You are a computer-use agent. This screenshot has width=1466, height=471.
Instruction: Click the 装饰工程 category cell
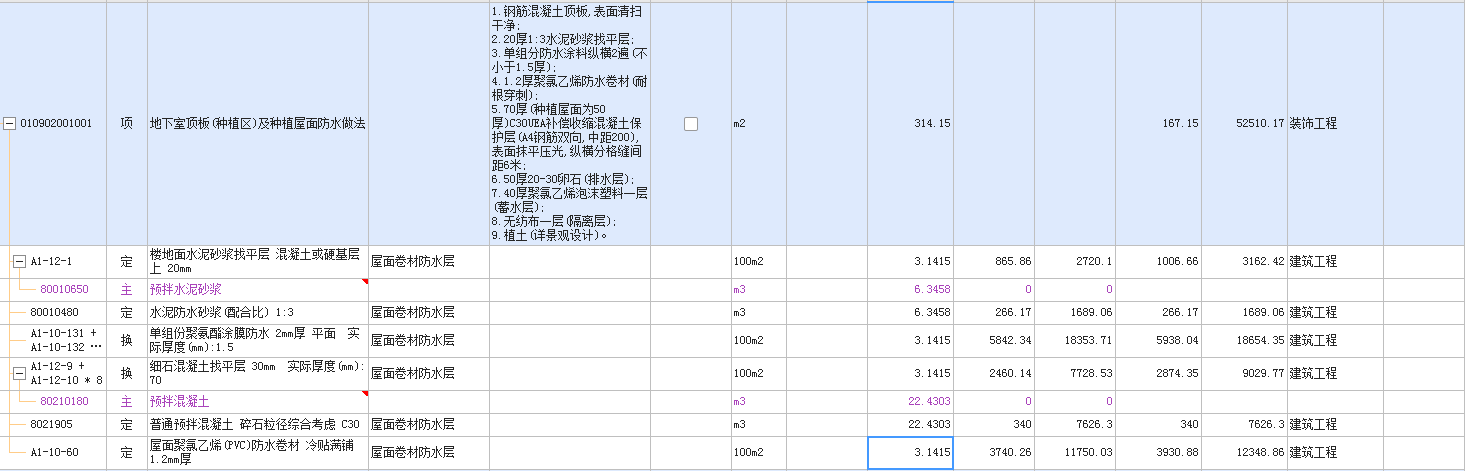(1335, 124)
